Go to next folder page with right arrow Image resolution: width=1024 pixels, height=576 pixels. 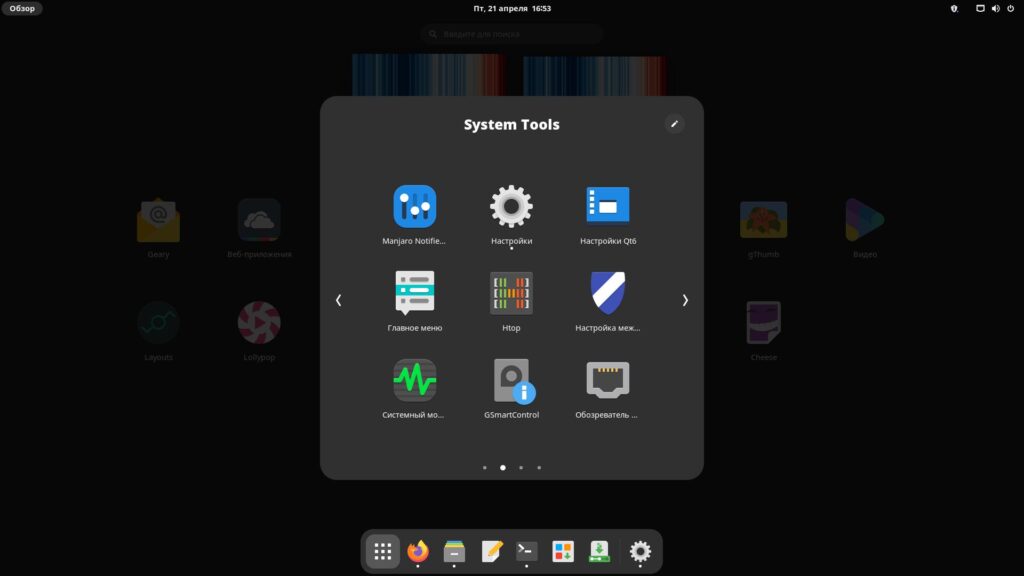click(x=685, y=300)
